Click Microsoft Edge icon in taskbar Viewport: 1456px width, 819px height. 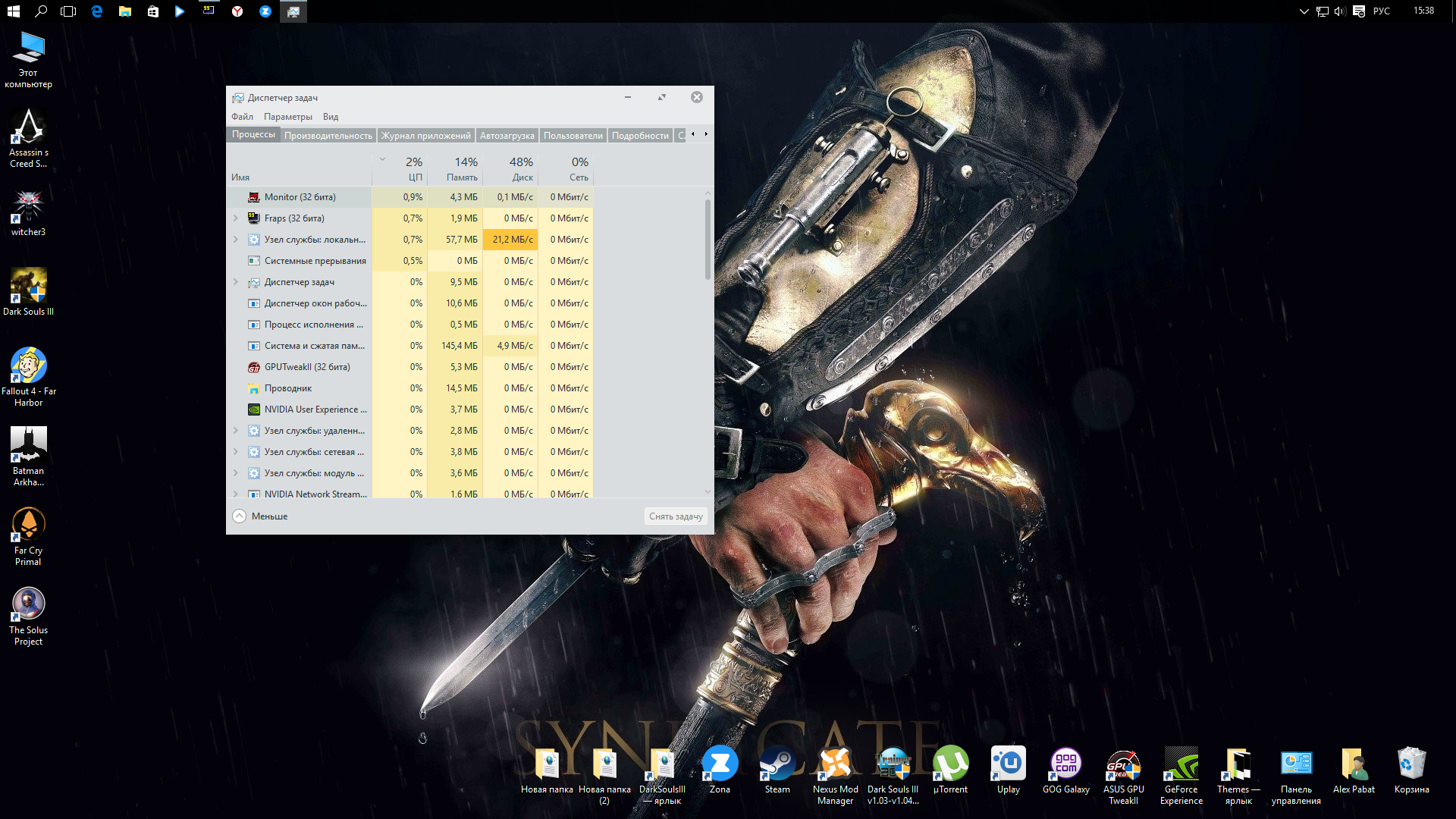coord(97,11)
